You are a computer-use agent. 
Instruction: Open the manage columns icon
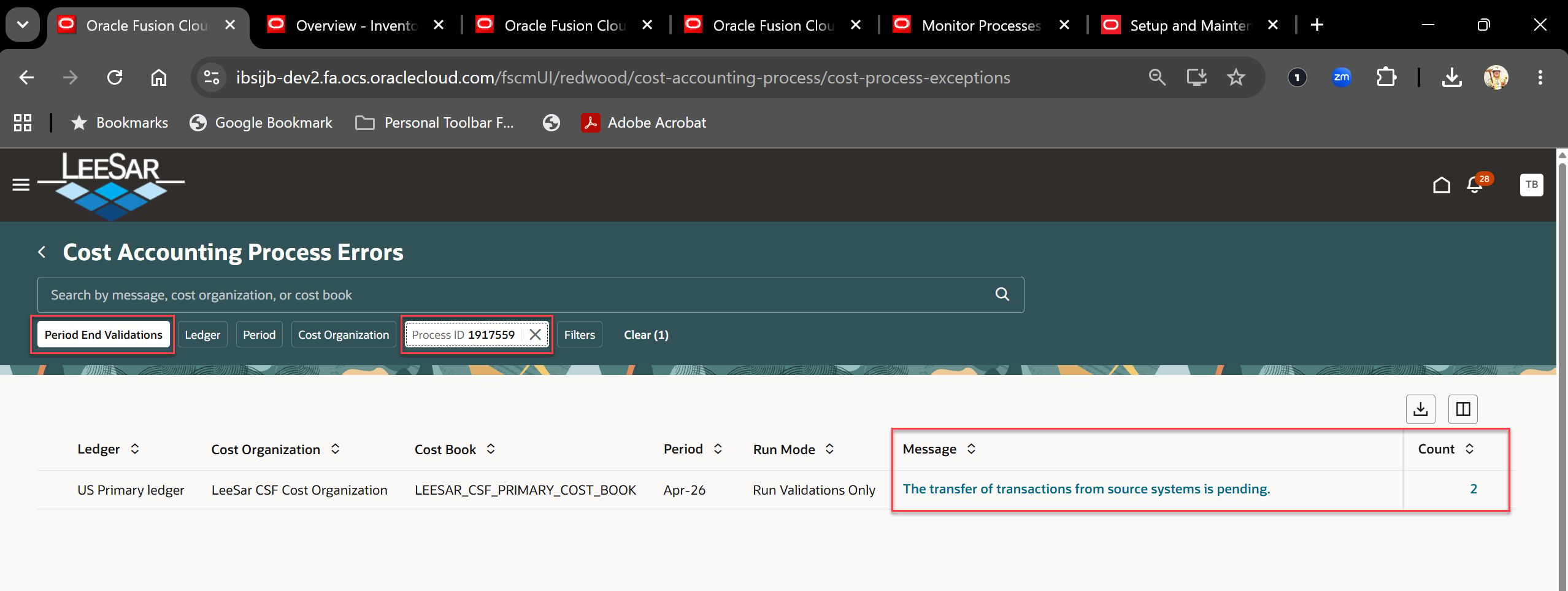point(1462,409)
